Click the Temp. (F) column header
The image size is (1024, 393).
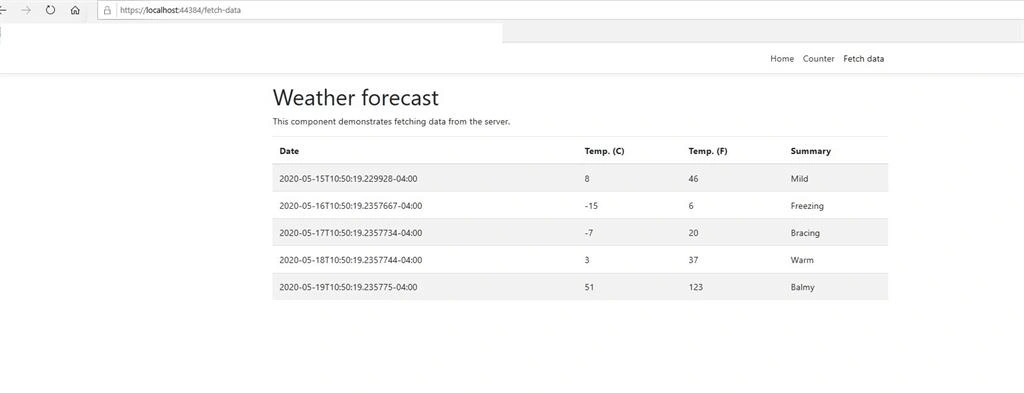(708, 151)
